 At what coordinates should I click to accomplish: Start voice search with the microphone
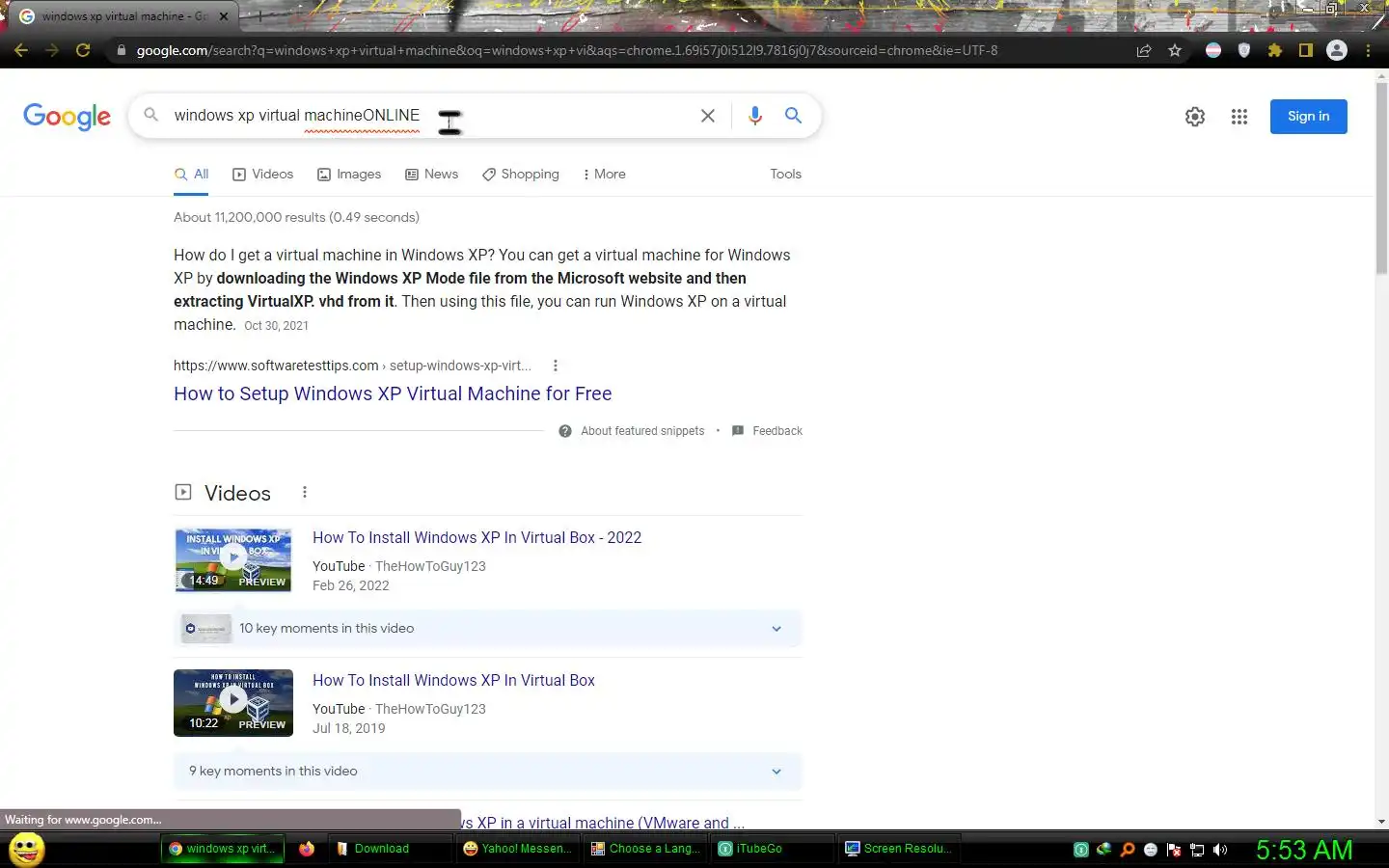click(755, 116)
